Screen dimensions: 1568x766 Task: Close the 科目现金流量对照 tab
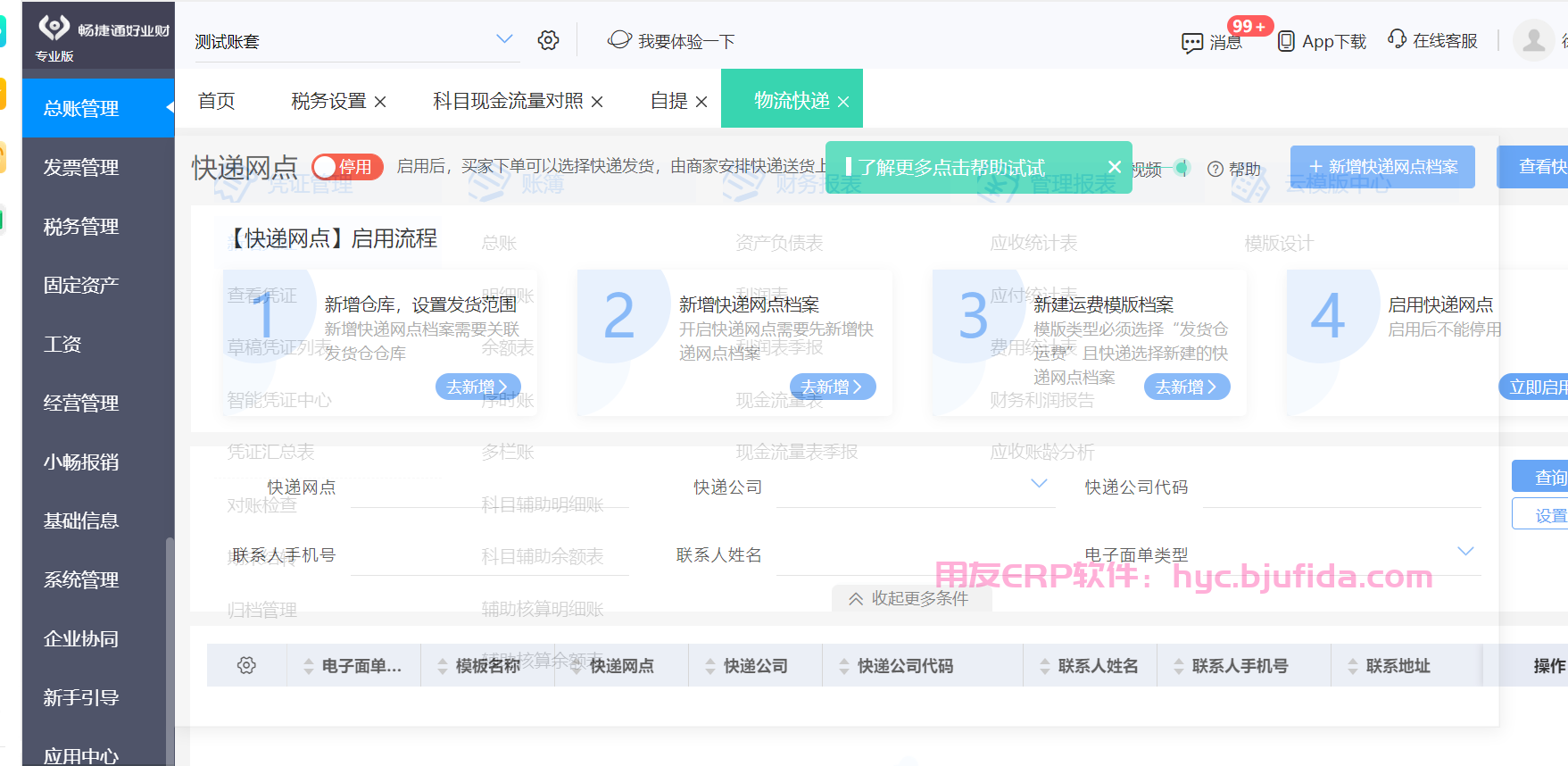[x=597, y=102]
